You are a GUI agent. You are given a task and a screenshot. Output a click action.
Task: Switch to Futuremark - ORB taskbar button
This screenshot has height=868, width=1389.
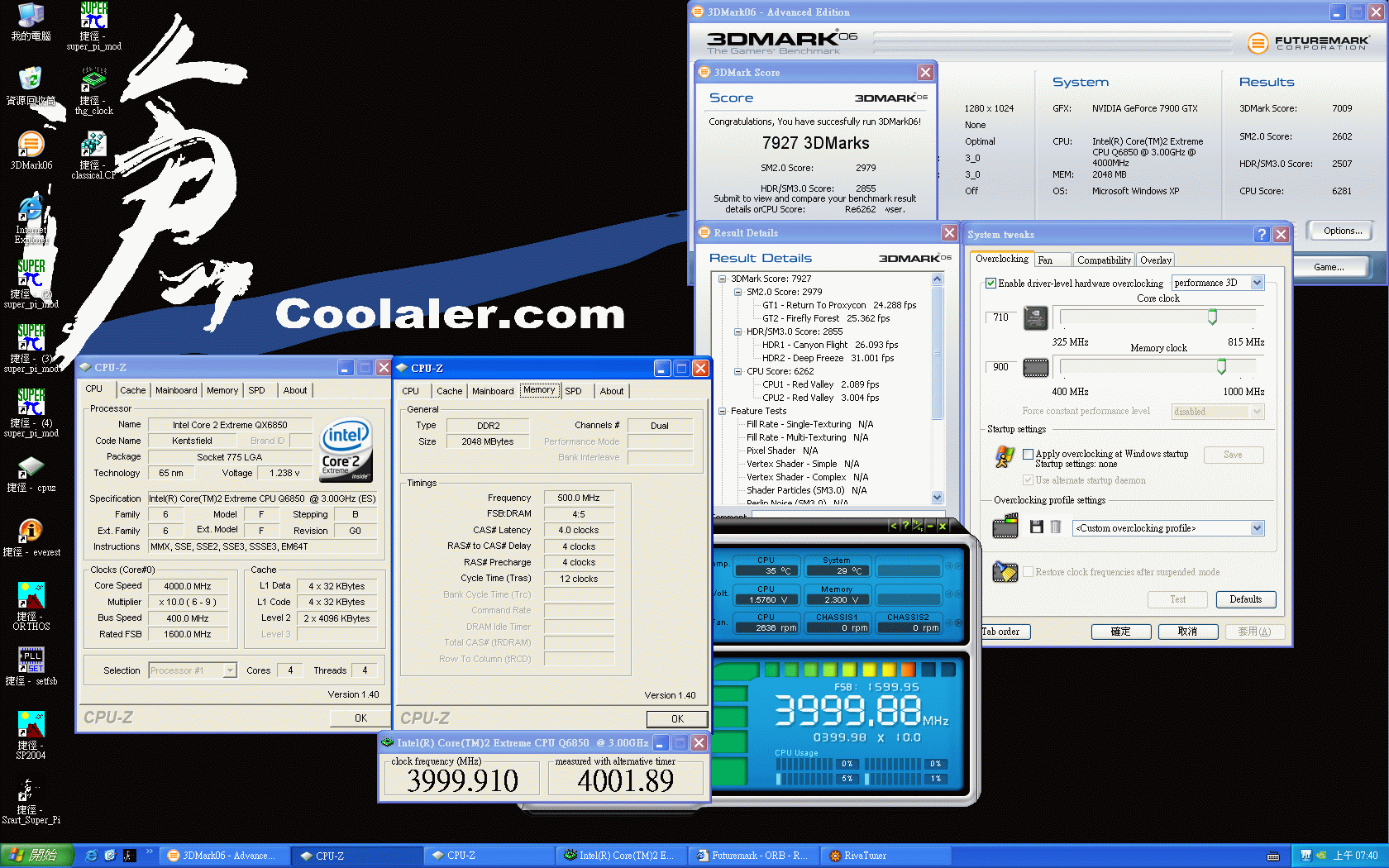coord(755,856)
